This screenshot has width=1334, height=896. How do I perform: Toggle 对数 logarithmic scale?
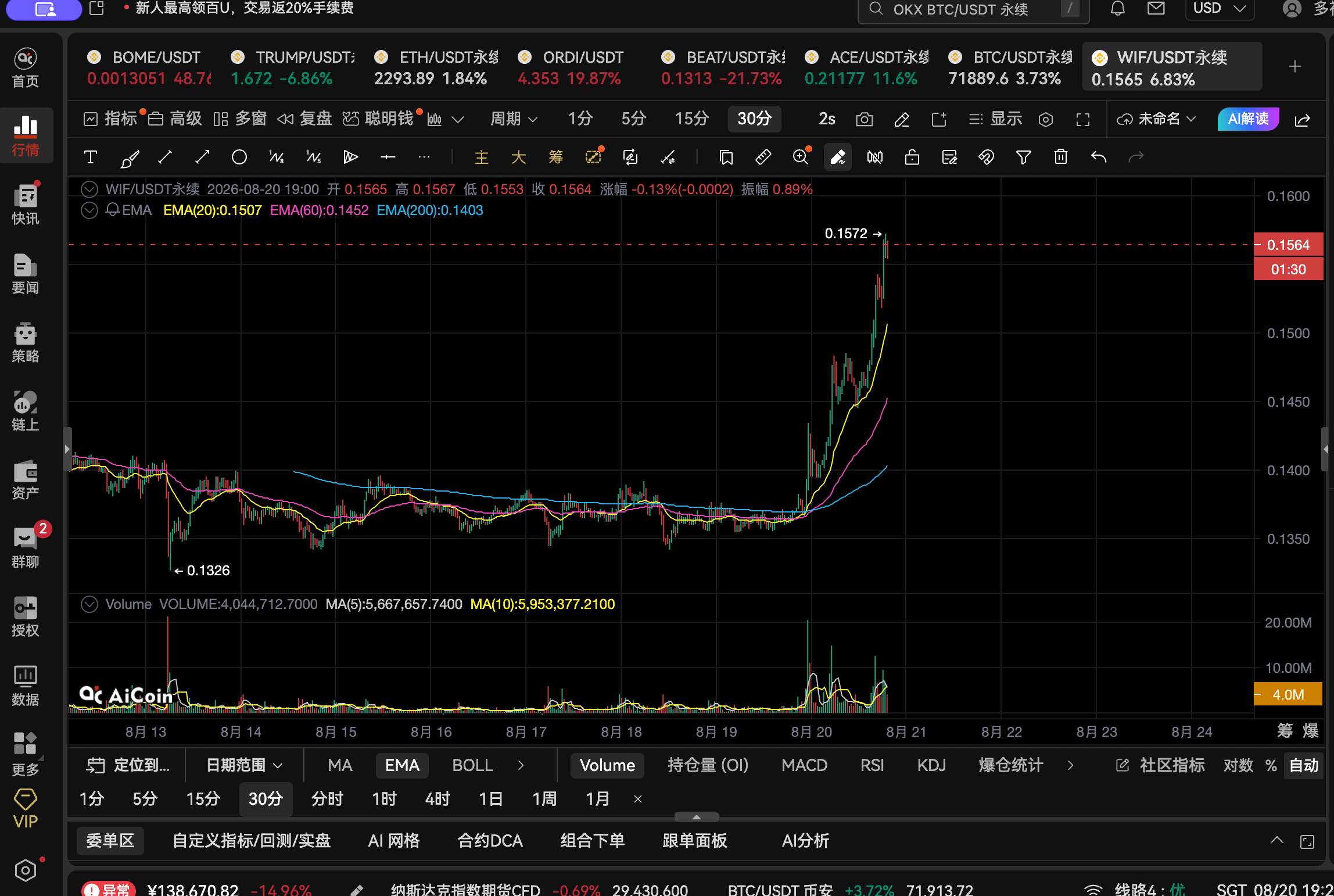coord(1238,766)
